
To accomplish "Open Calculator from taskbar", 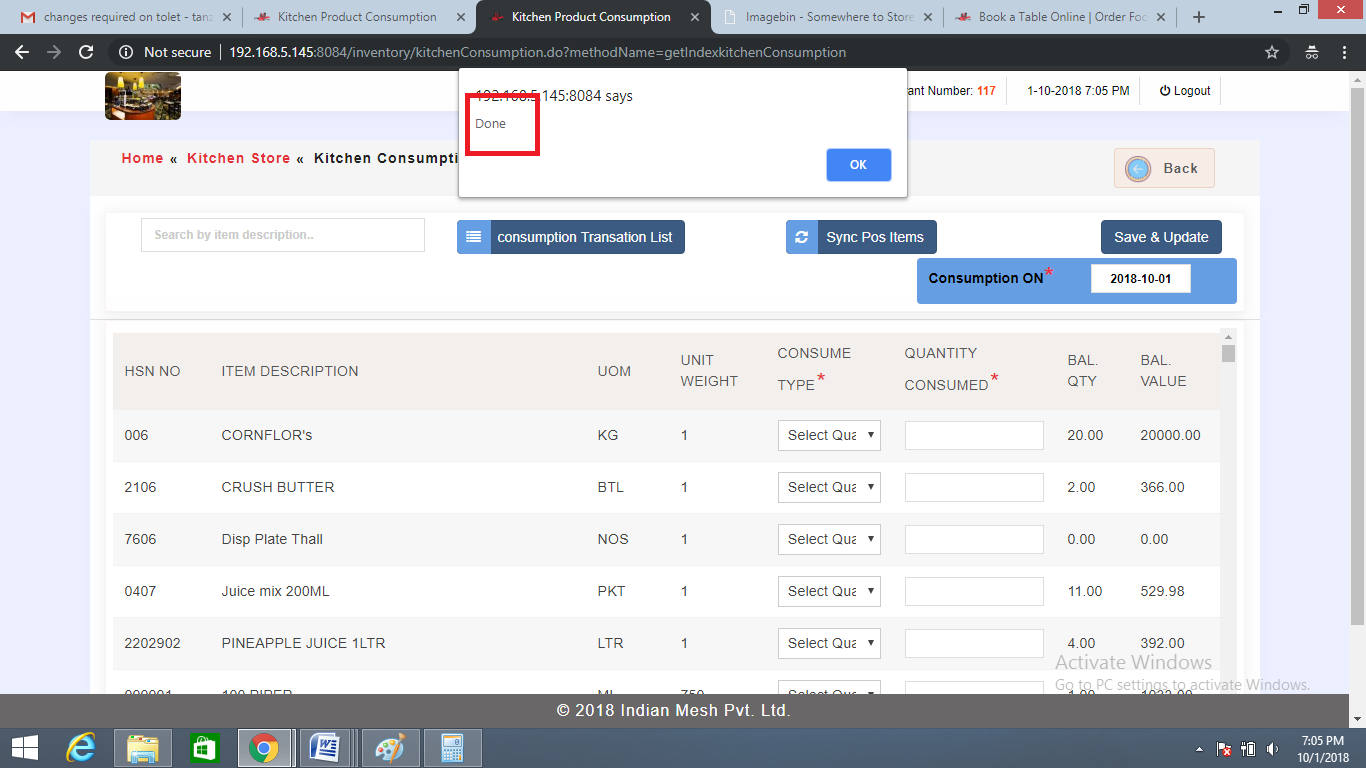I will pyautogui.click(x=453, y=747).
